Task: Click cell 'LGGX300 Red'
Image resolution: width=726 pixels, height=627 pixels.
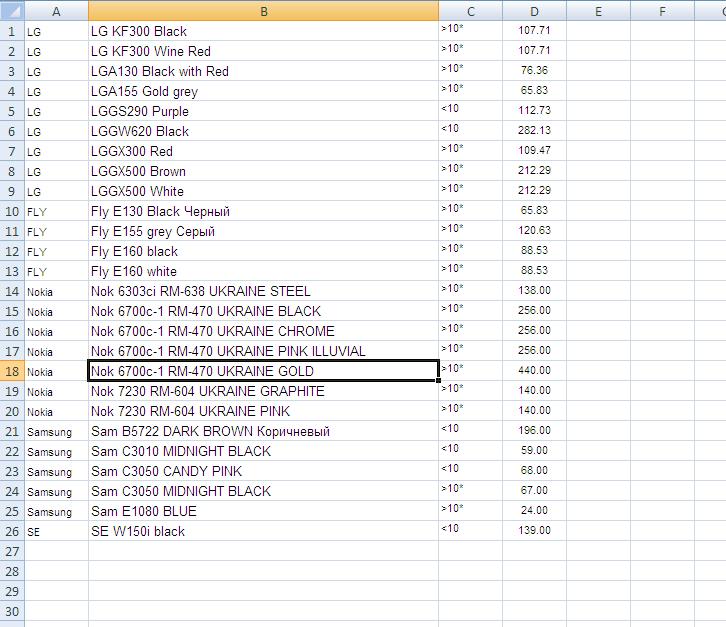Action: pyautogui.click(x=263, y=151)
